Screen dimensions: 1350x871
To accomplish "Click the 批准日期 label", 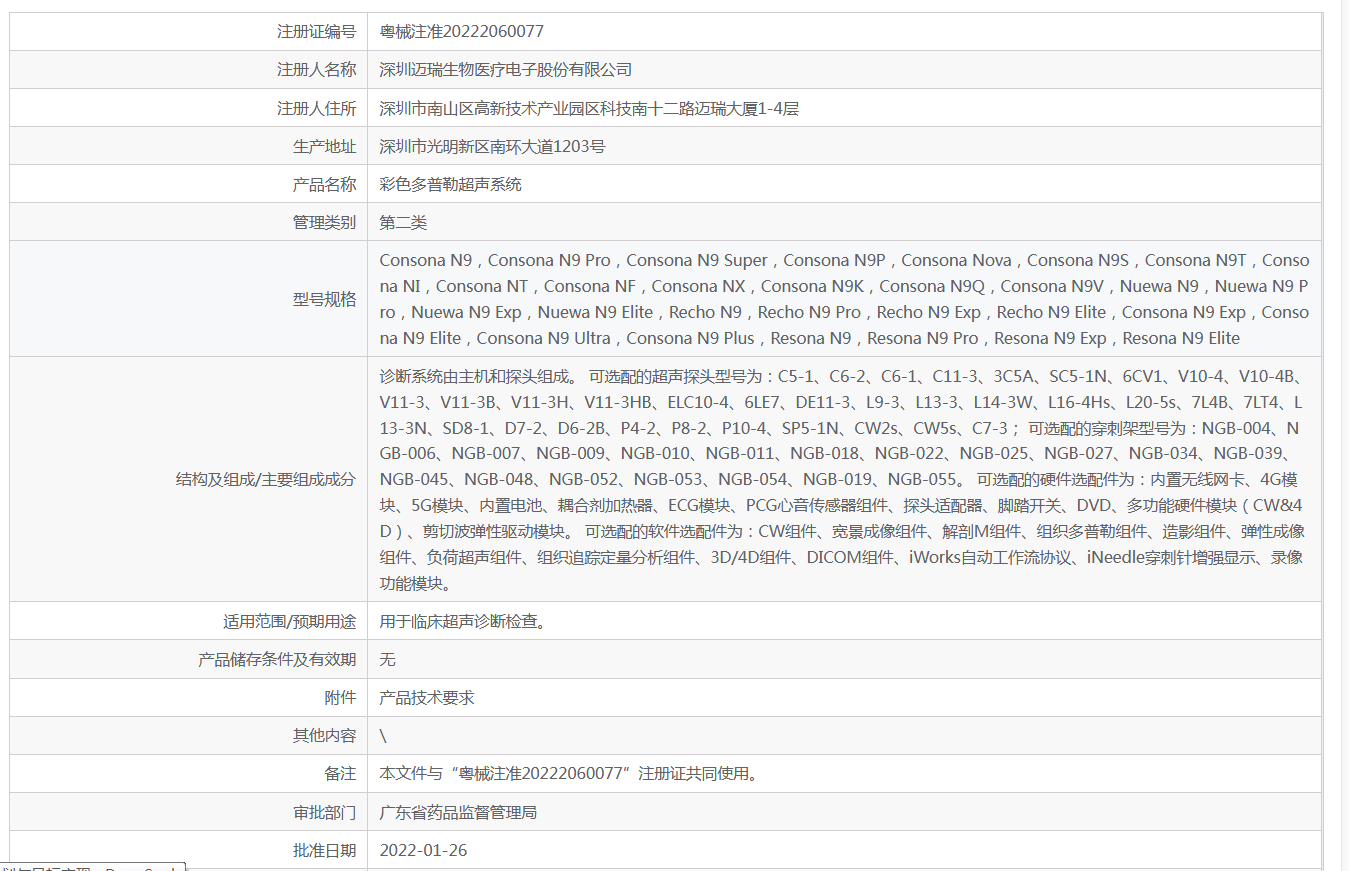I will tap(324, 850).
